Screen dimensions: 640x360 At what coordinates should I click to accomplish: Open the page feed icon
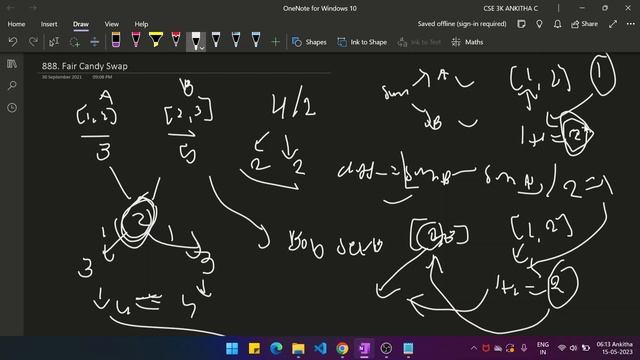point(521,24)
